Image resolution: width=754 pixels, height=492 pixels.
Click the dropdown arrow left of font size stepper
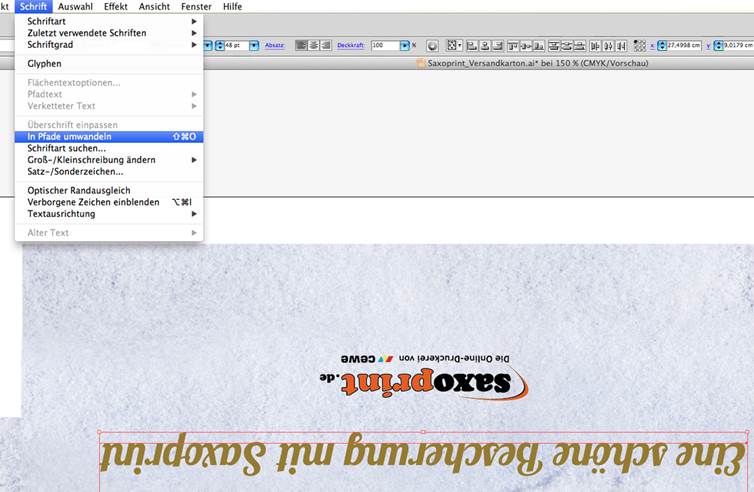tap(208, 46)
